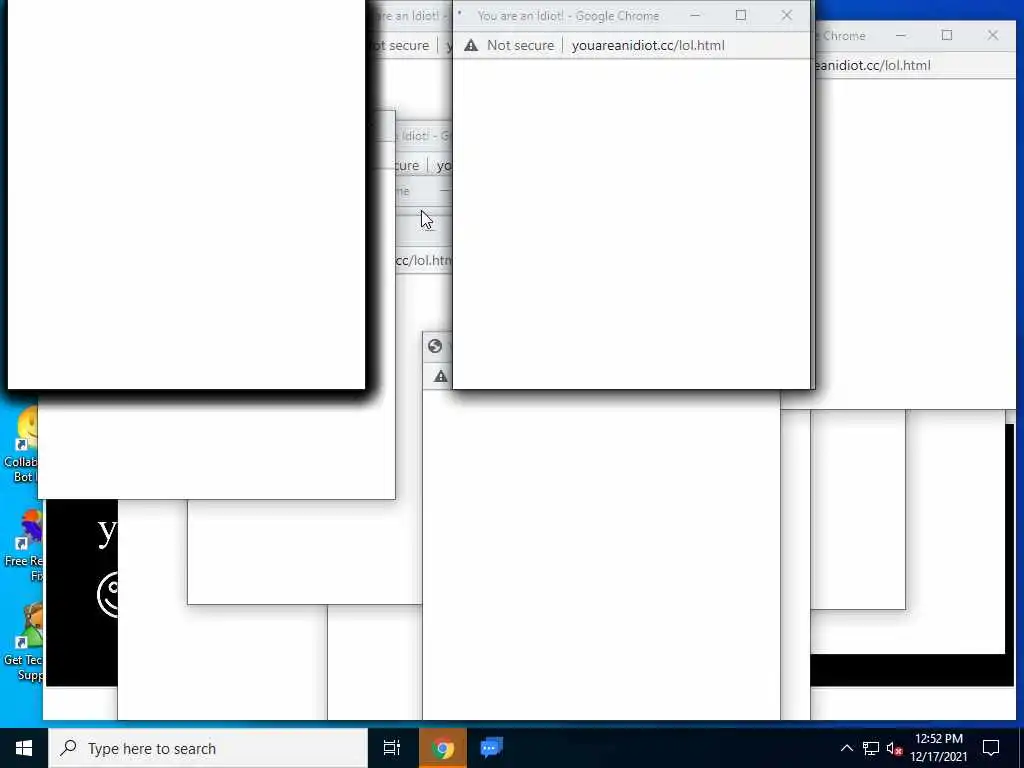Maximize the Chrome window at the far right
The image size is (1024, 768).
[946, 35]
